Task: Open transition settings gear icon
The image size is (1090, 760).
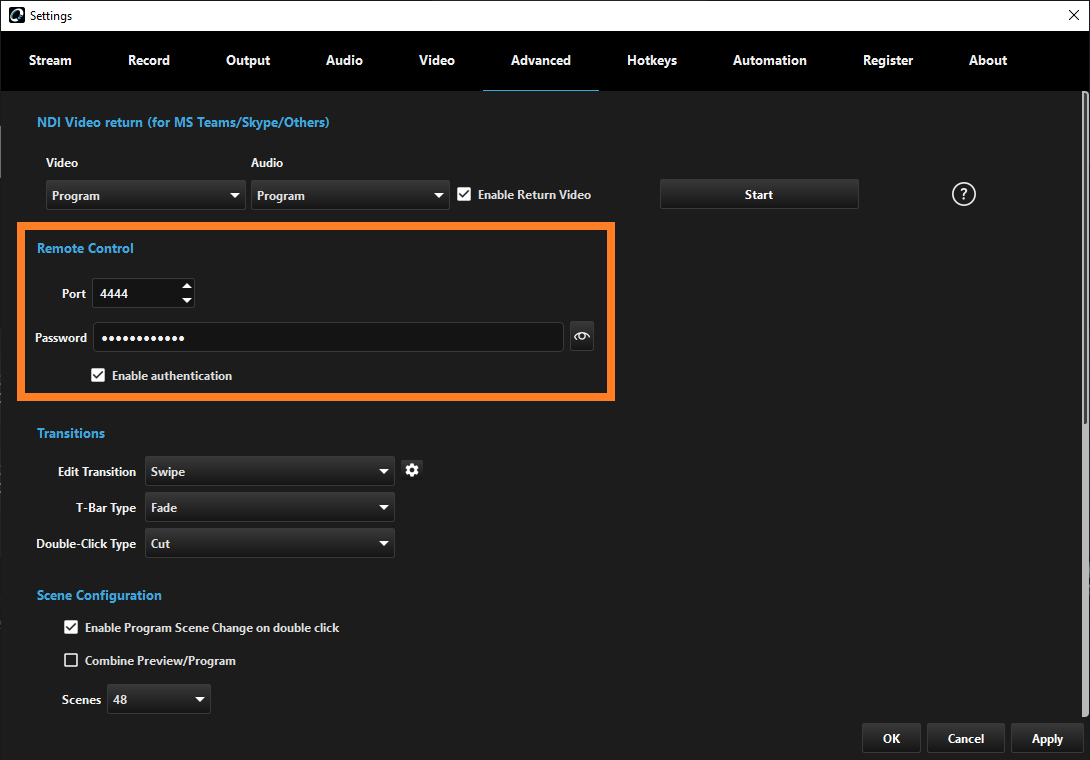Action: click(x=412, y=470)
